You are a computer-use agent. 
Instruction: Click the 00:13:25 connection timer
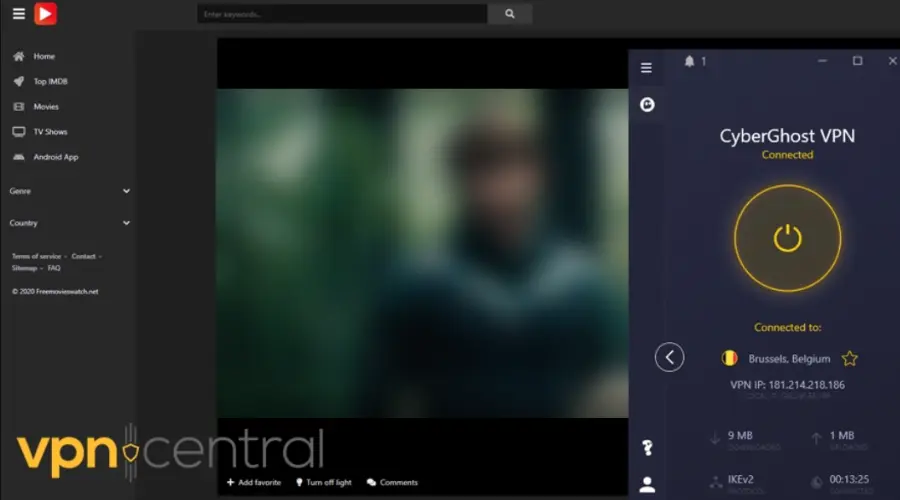(x=849, y=479)
